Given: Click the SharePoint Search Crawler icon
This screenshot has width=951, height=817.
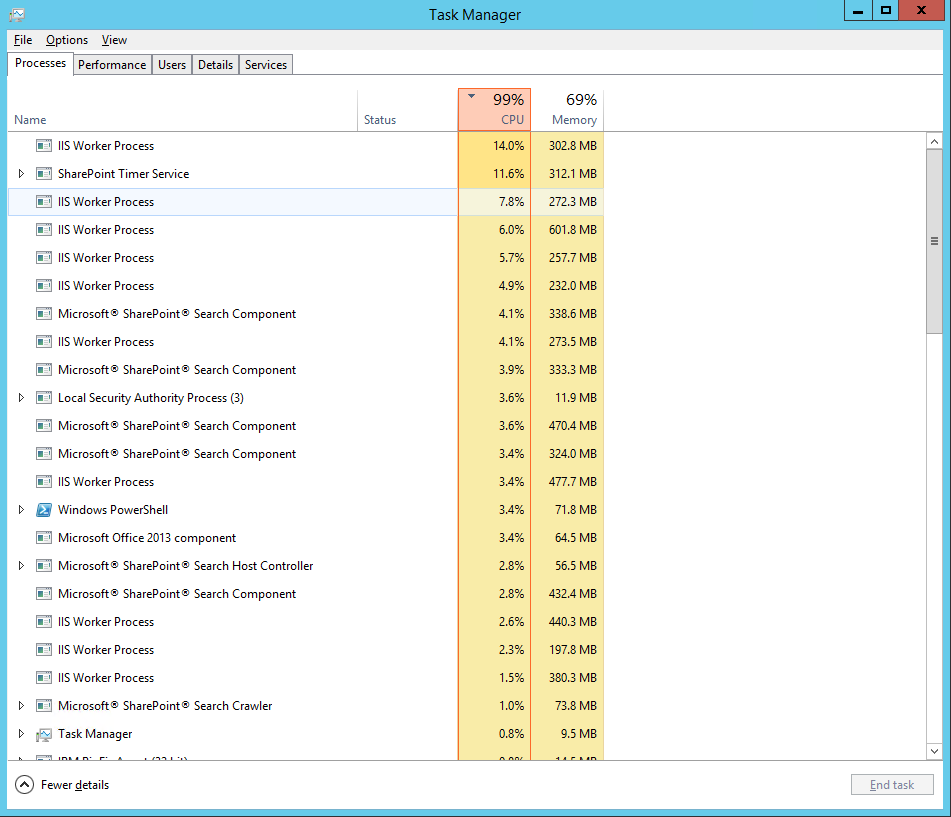Looking at the screenshot, I should (44, 706).
